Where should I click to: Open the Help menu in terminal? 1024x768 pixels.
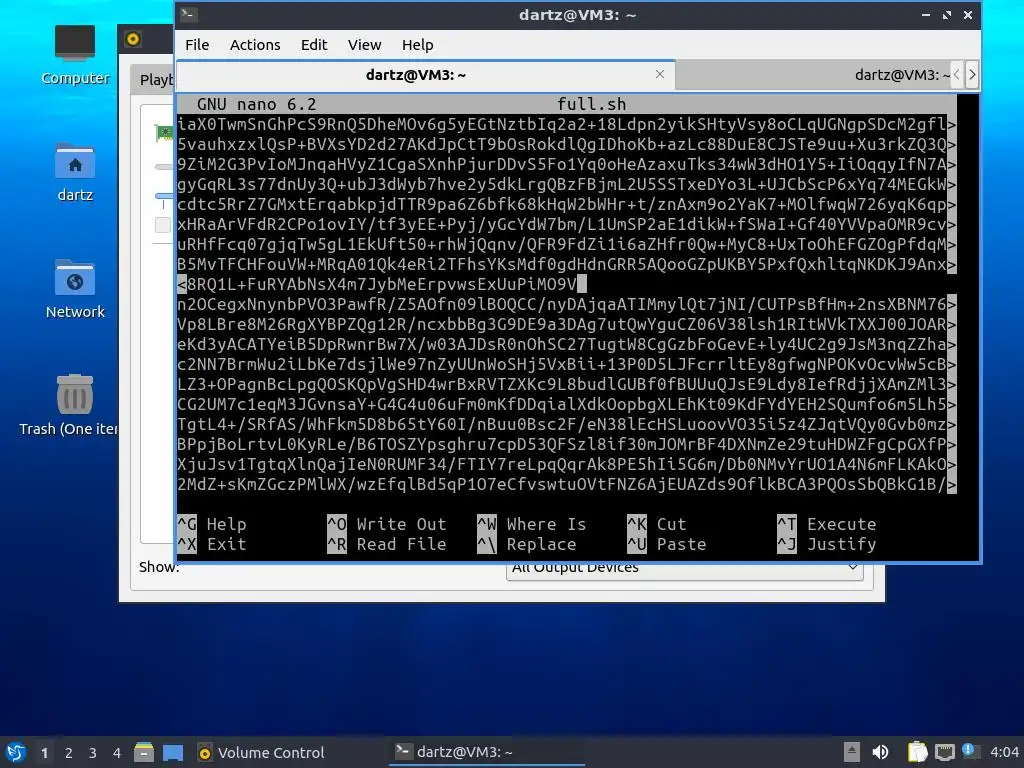pos(417,45)
